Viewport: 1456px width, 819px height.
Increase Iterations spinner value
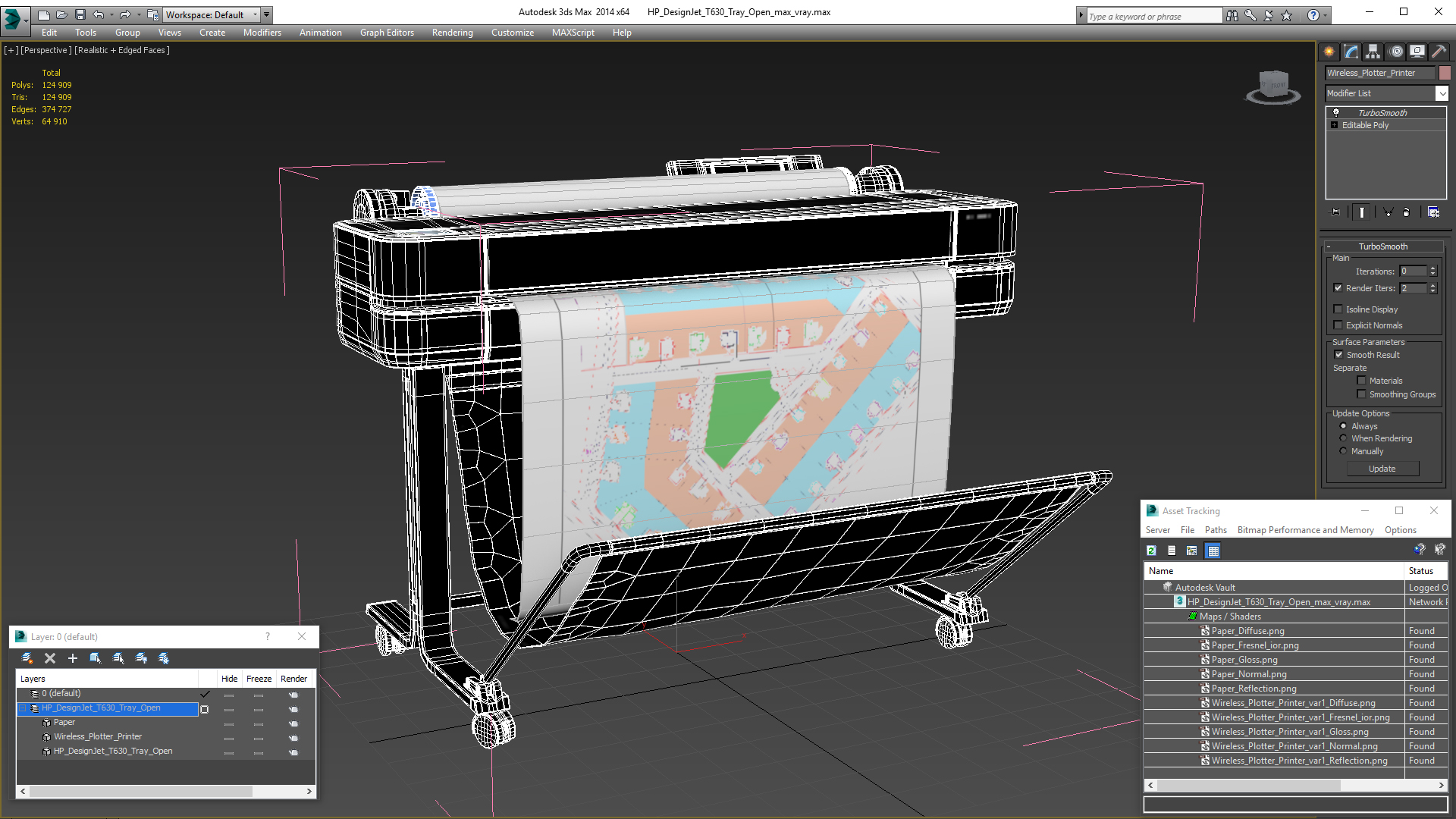click(x=1432, y=268)
